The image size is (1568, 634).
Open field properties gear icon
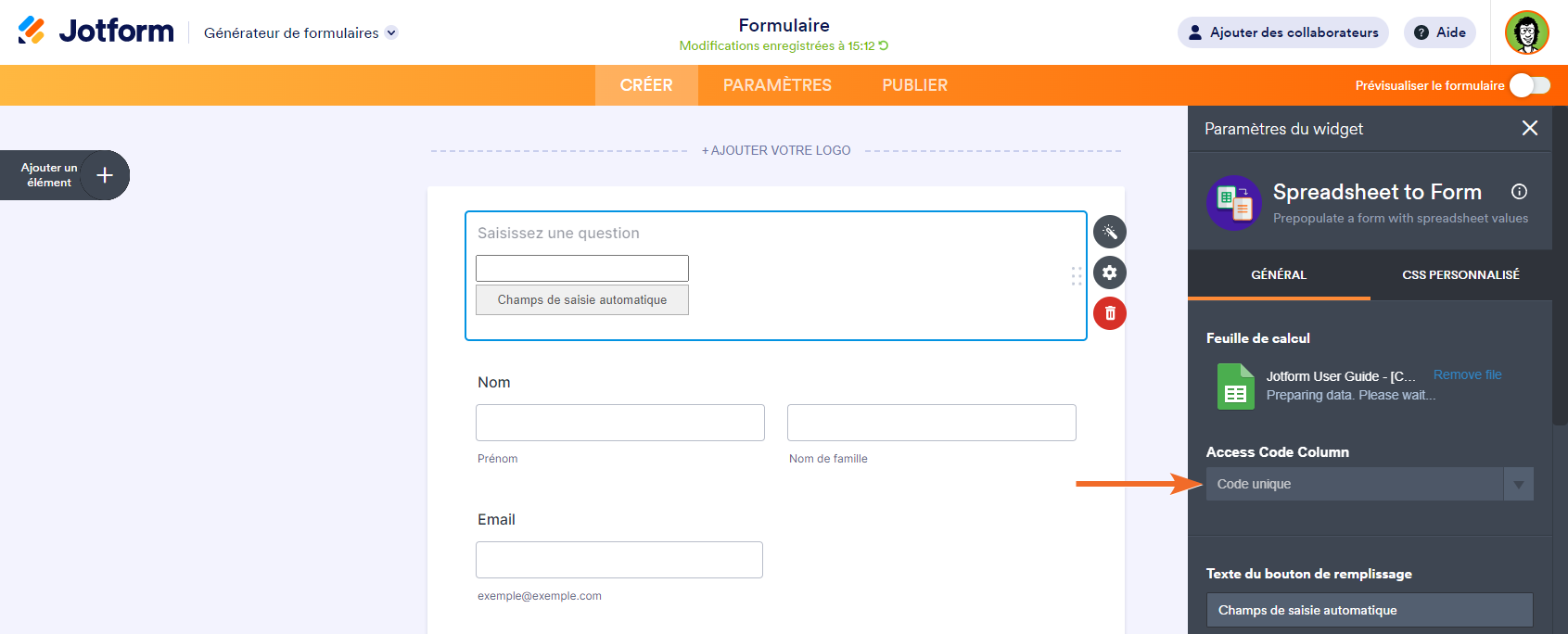click(1110, 273)
